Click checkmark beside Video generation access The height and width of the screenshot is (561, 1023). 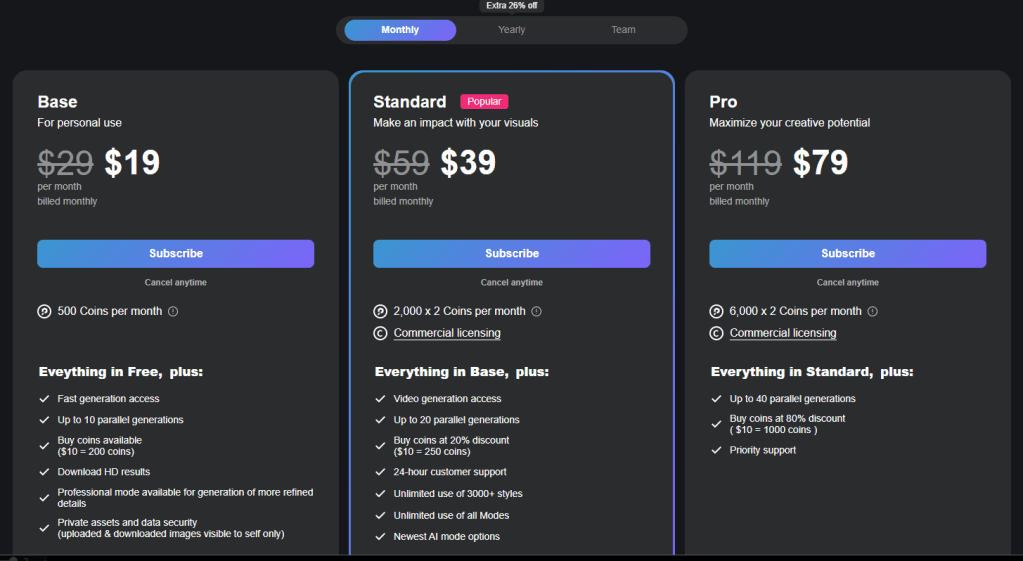click(x=380, y=399)
